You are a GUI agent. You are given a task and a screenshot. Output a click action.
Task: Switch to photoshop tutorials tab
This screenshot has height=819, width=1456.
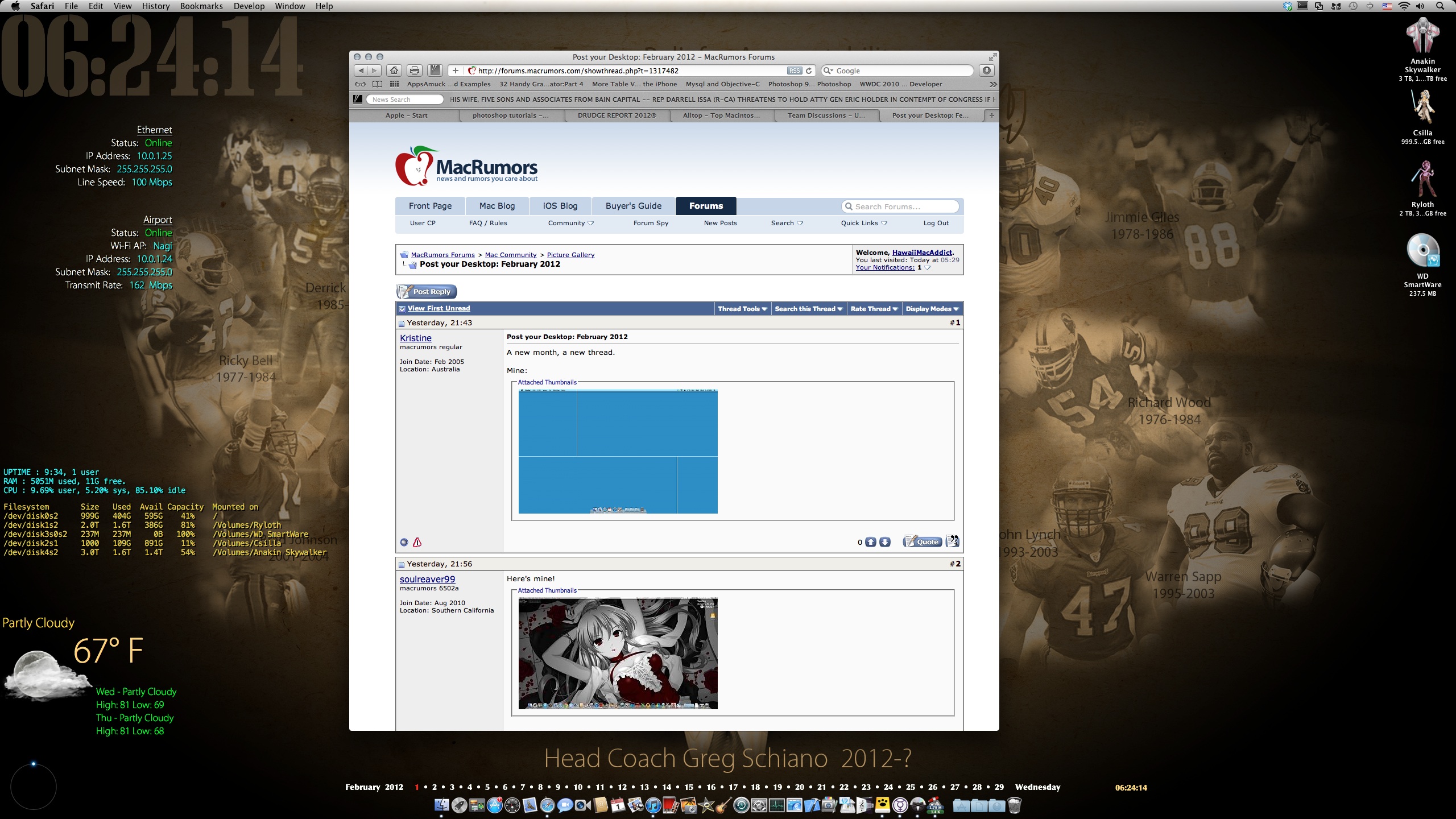click(511, 115)
